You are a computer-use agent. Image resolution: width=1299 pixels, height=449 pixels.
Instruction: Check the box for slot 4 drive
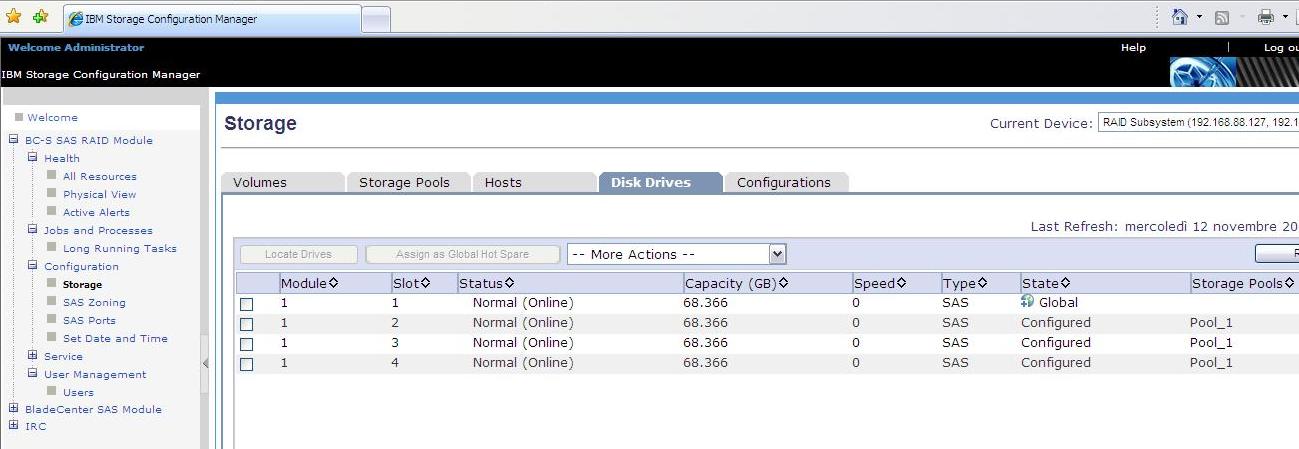pyautogui.click(x=247, y=364)
